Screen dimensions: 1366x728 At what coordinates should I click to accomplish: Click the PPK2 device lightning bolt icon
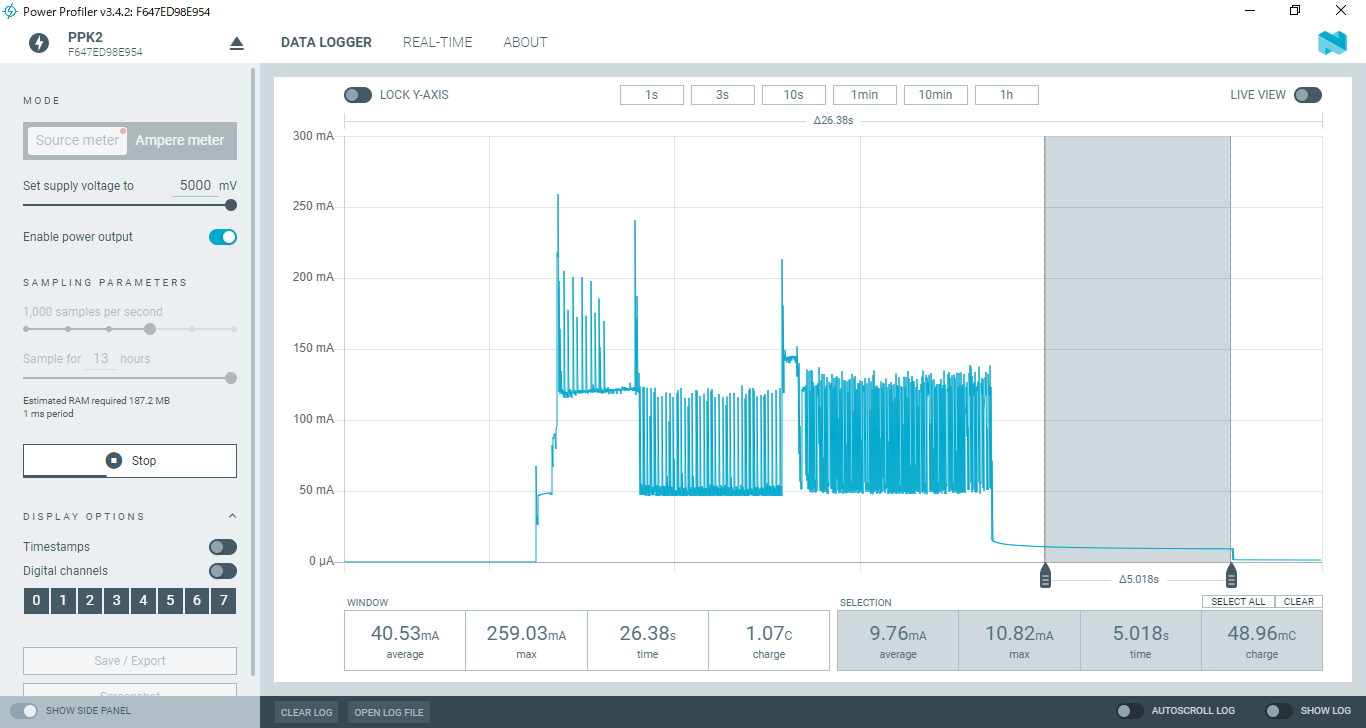point(38,43)
